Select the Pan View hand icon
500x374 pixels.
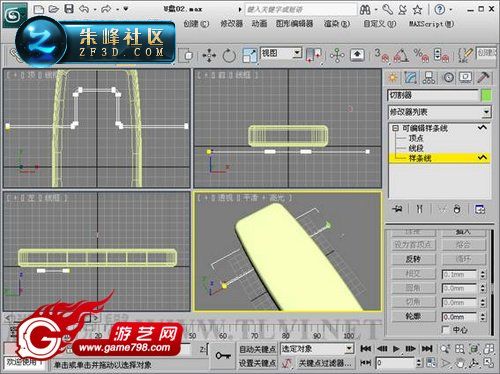460,363
